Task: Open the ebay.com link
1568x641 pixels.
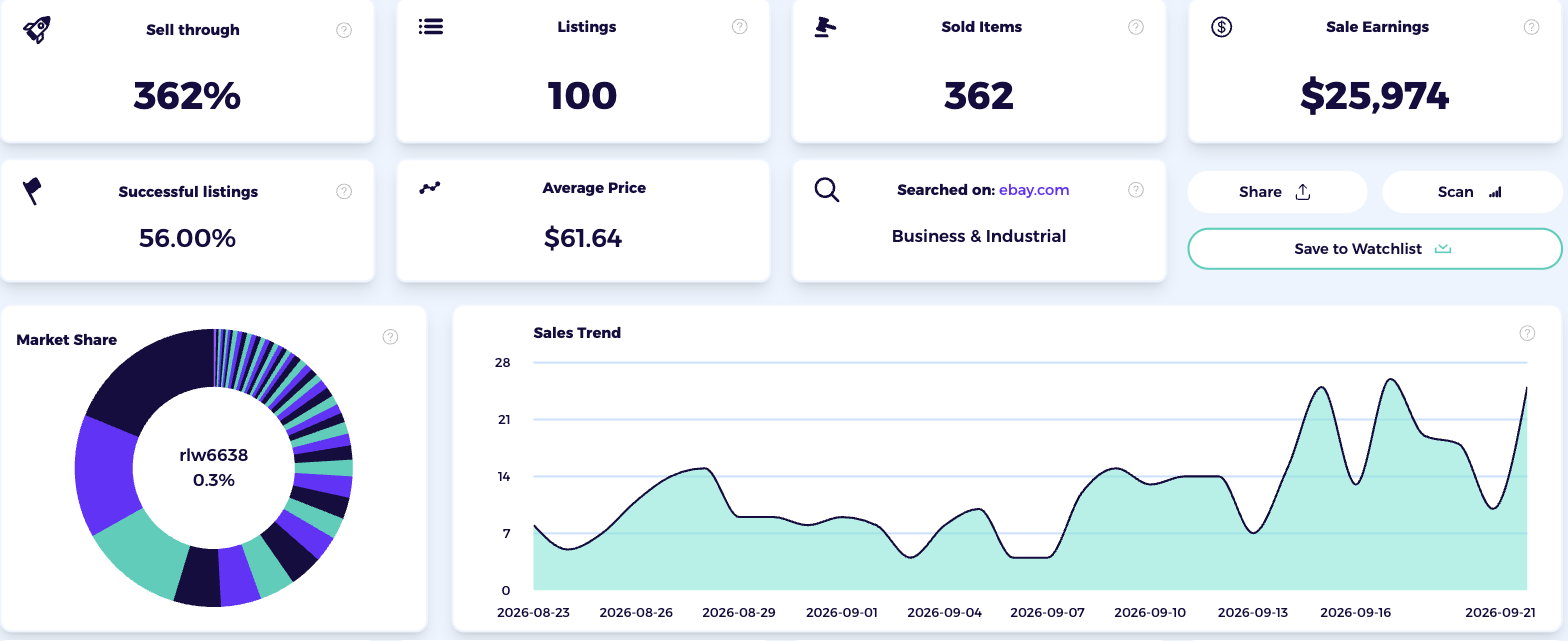Action: 1034,189
